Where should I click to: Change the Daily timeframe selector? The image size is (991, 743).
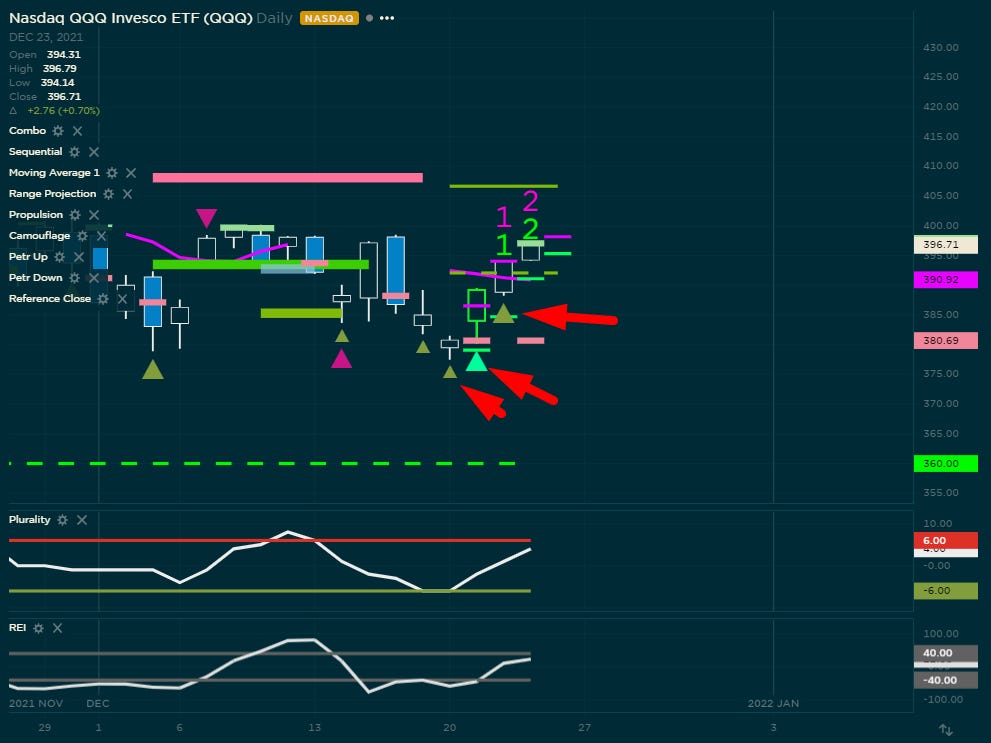click(x=274, y=18)
